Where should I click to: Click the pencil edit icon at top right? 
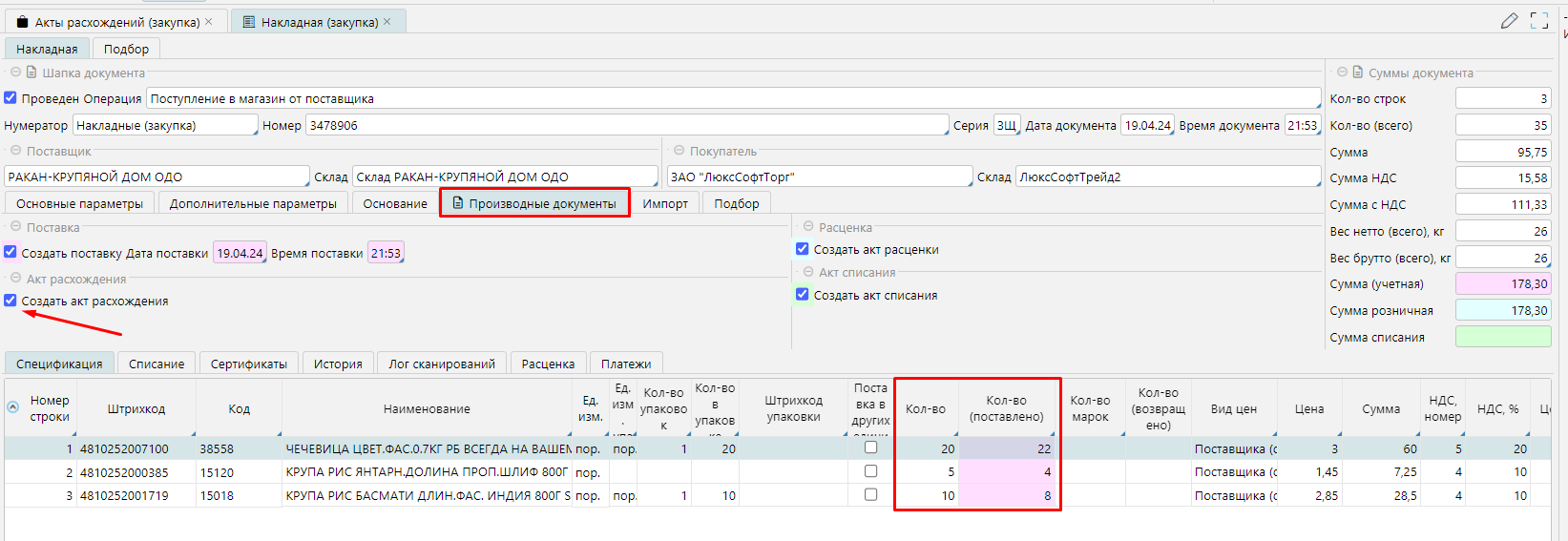coord(1509,21)
